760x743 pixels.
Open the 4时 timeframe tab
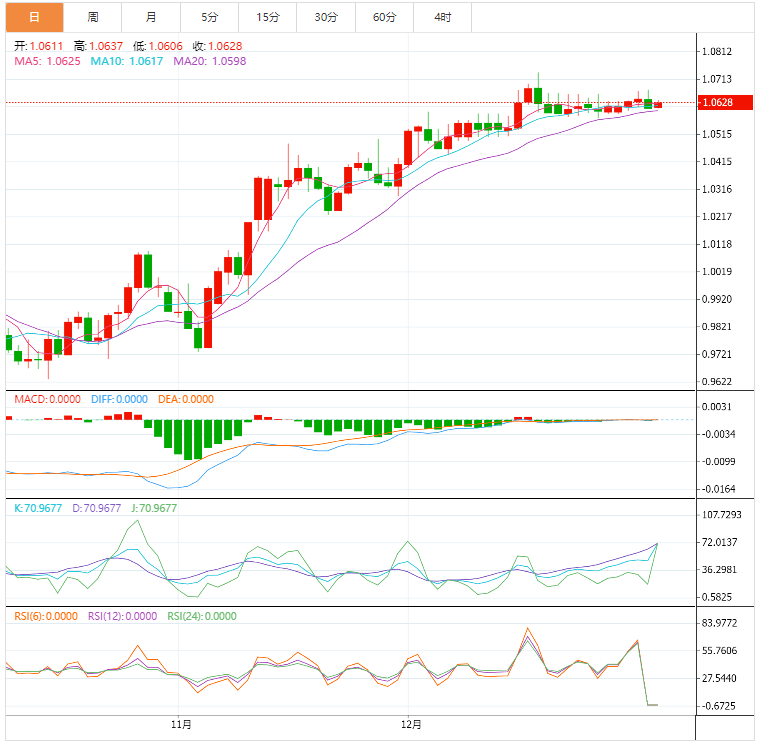pyautogui.click(x=442, y=17)
